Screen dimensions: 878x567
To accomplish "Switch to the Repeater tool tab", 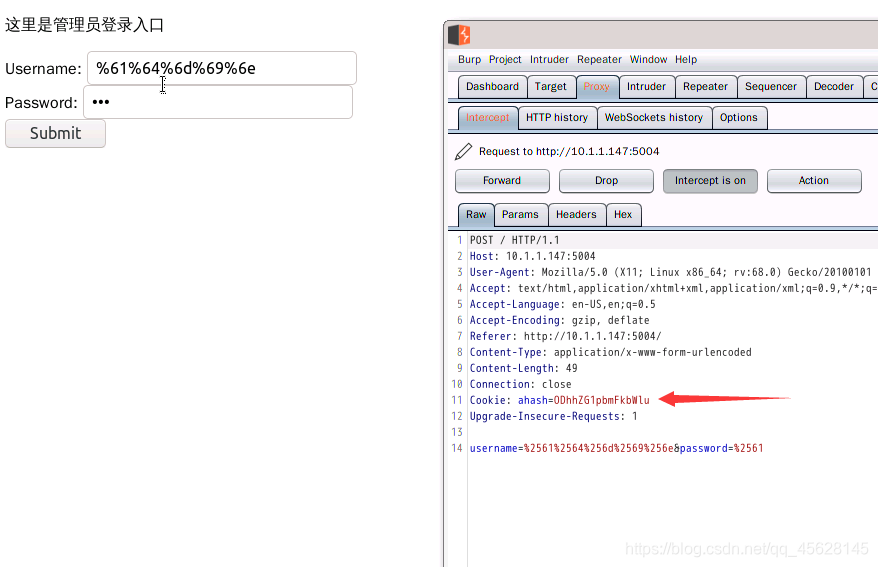I will [705, 87].
